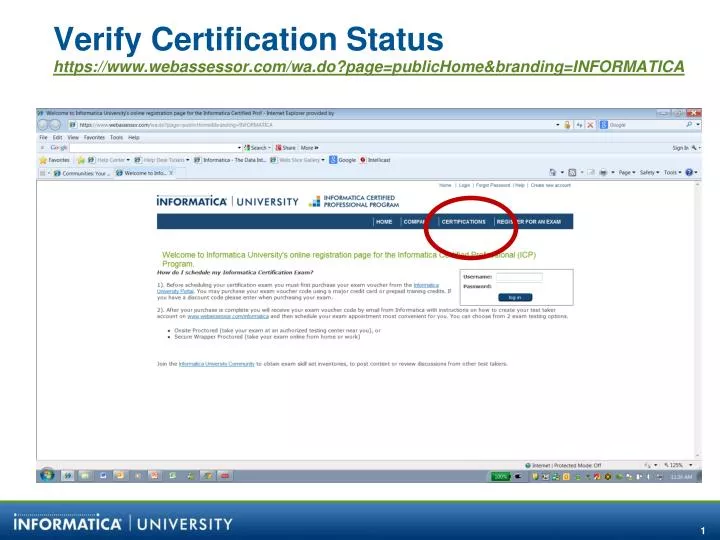Click the Login link at page top
This screenshot has width=720, height=540.
point(464,185)
